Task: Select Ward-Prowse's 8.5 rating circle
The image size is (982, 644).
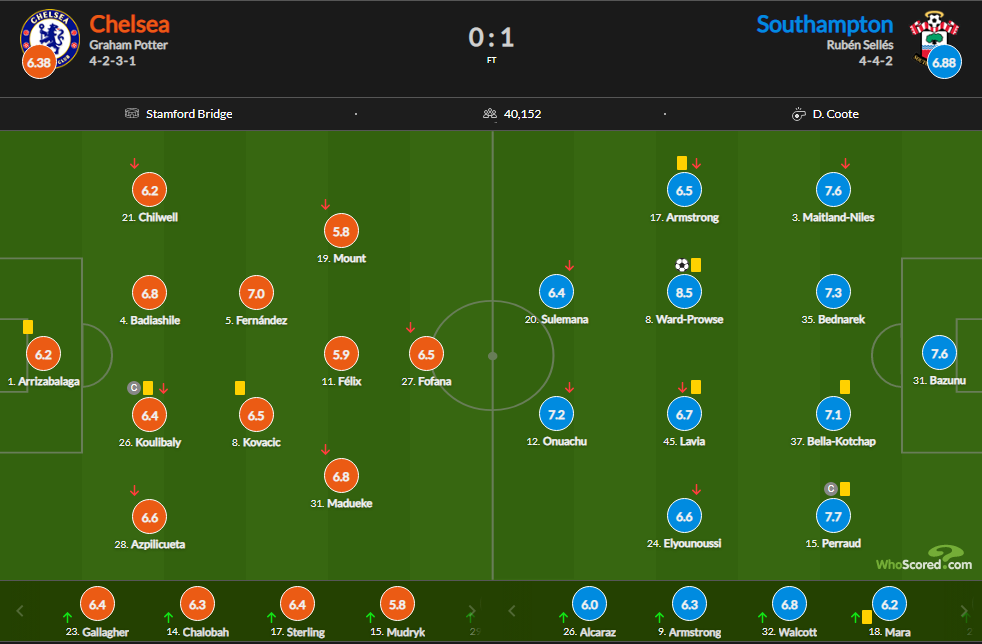Action: (684, 293)
